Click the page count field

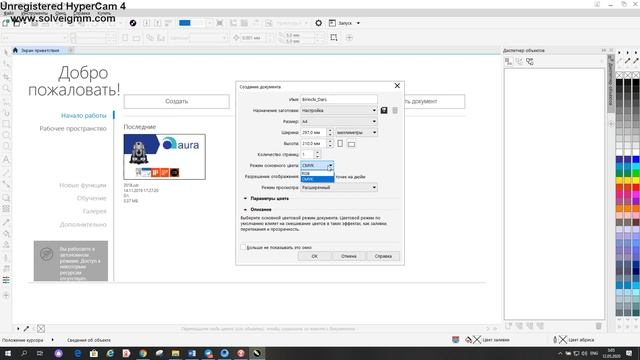tap(307, 154)
